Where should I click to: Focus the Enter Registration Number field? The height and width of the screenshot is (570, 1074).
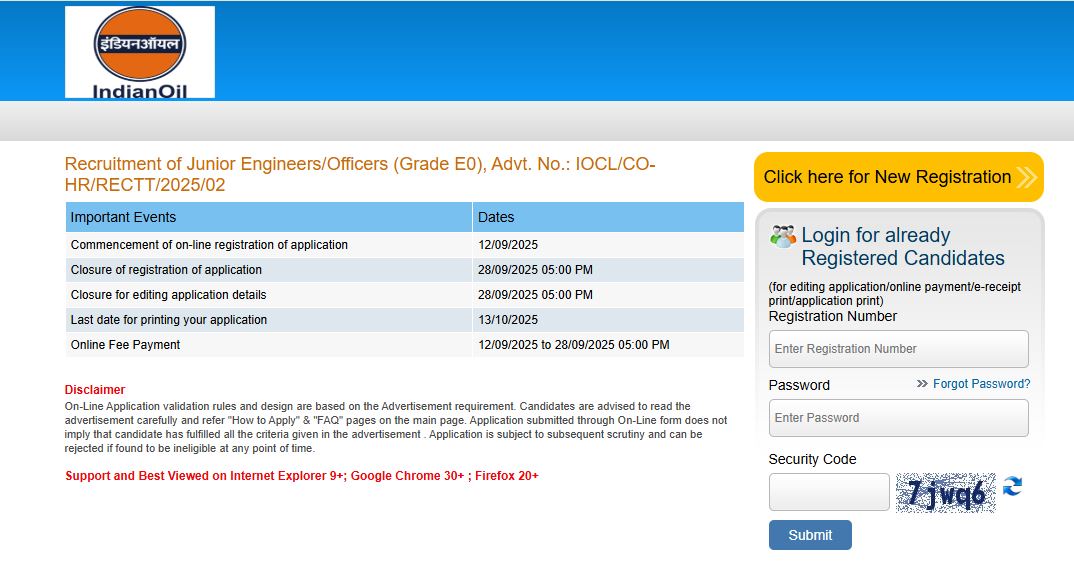click(x=898, y=349)
